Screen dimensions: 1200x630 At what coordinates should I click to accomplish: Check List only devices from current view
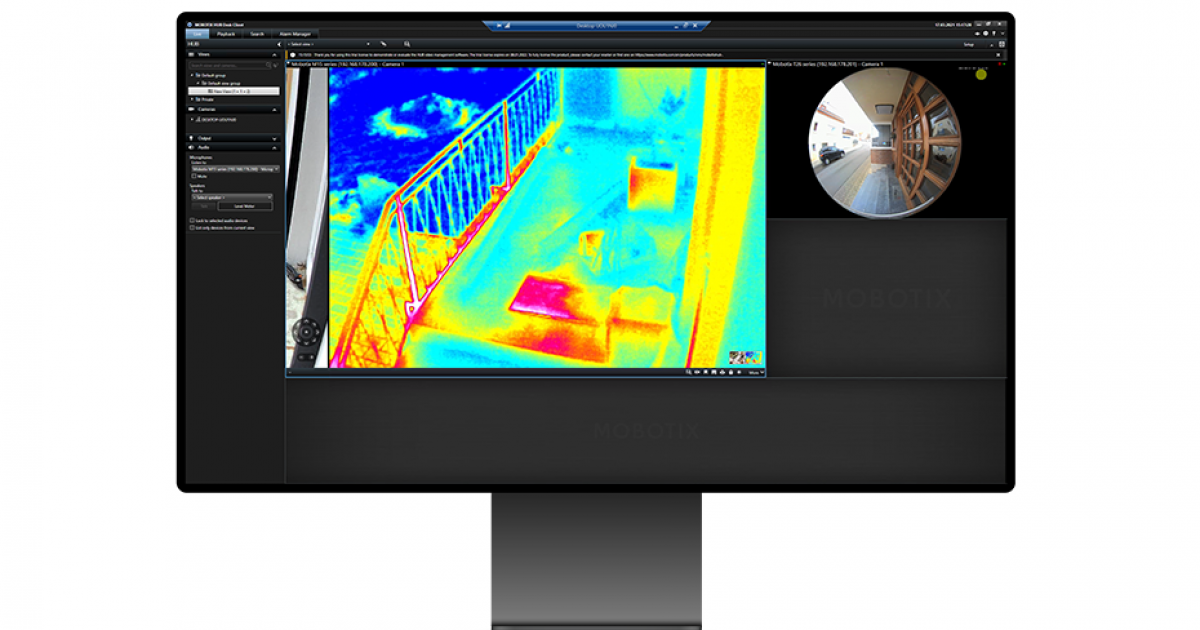[x=192, y=227]
